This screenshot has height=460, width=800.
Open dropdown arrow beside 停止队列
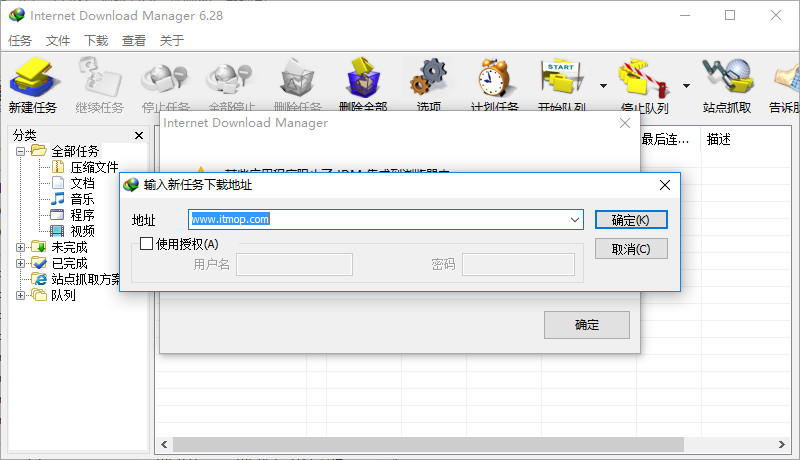coord(687,86)
